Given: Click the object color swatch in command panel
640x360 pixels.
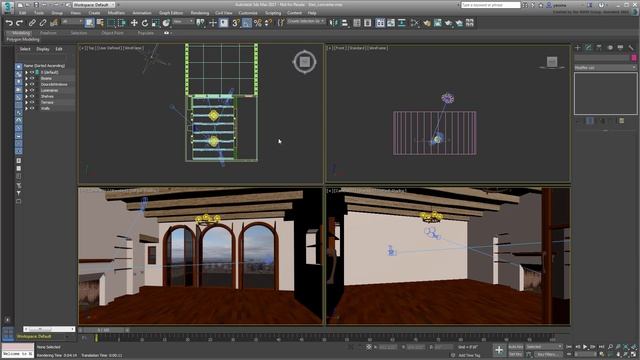Looking at the screenshot, I should tap(634, 58).
